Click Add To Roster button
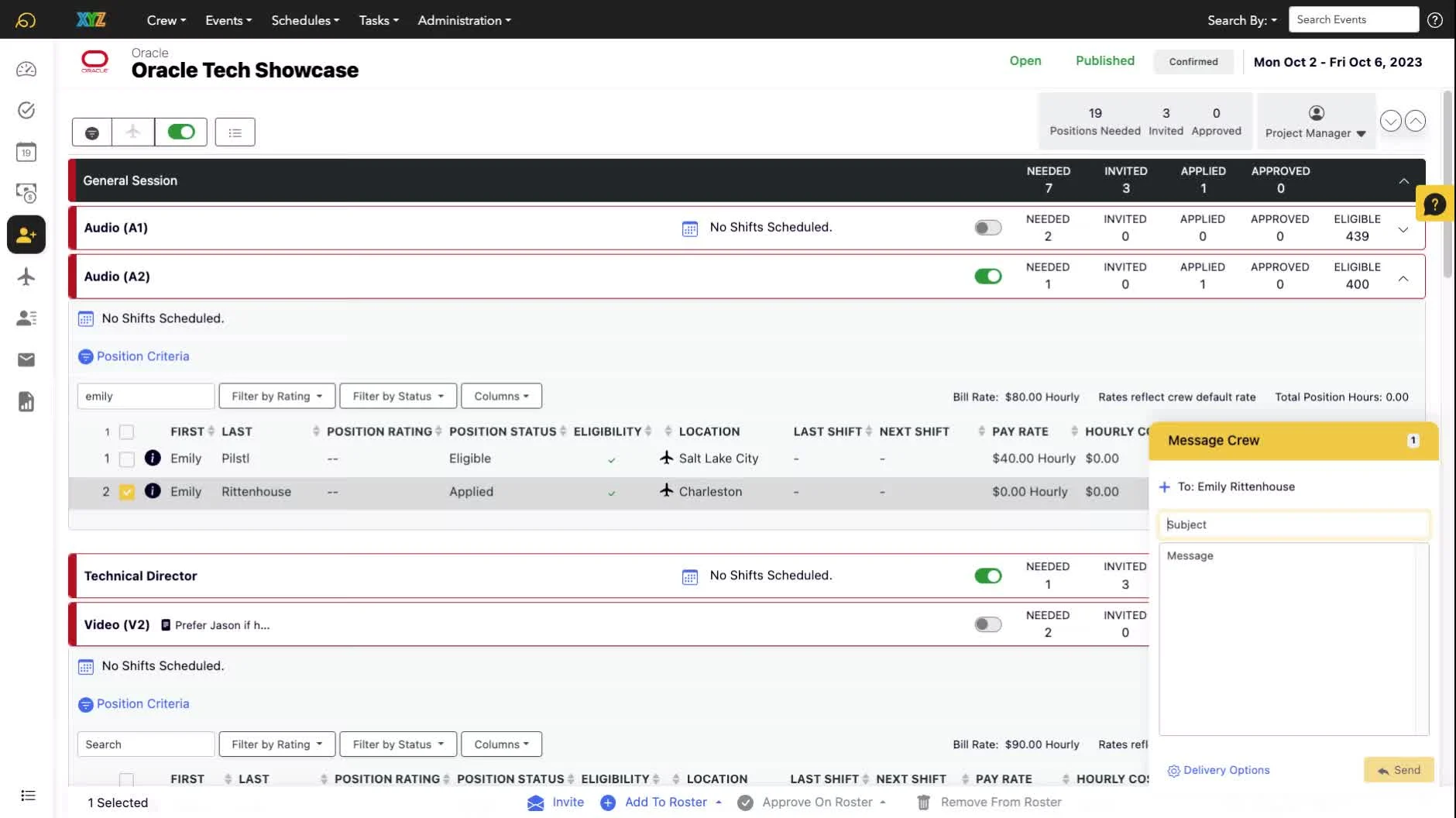Screen dimensions: 1456x818 click(x=661, y=803)
